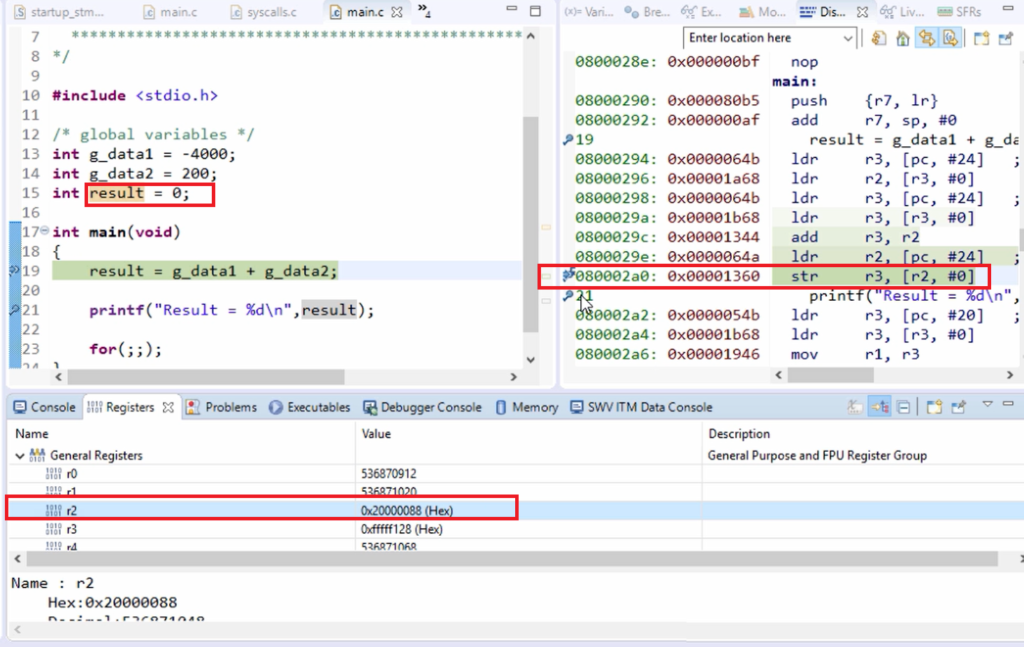This screenshot has height=647, width=1024.
Task: Switch to the startup_stm editor tab
Action: [59, 12]
